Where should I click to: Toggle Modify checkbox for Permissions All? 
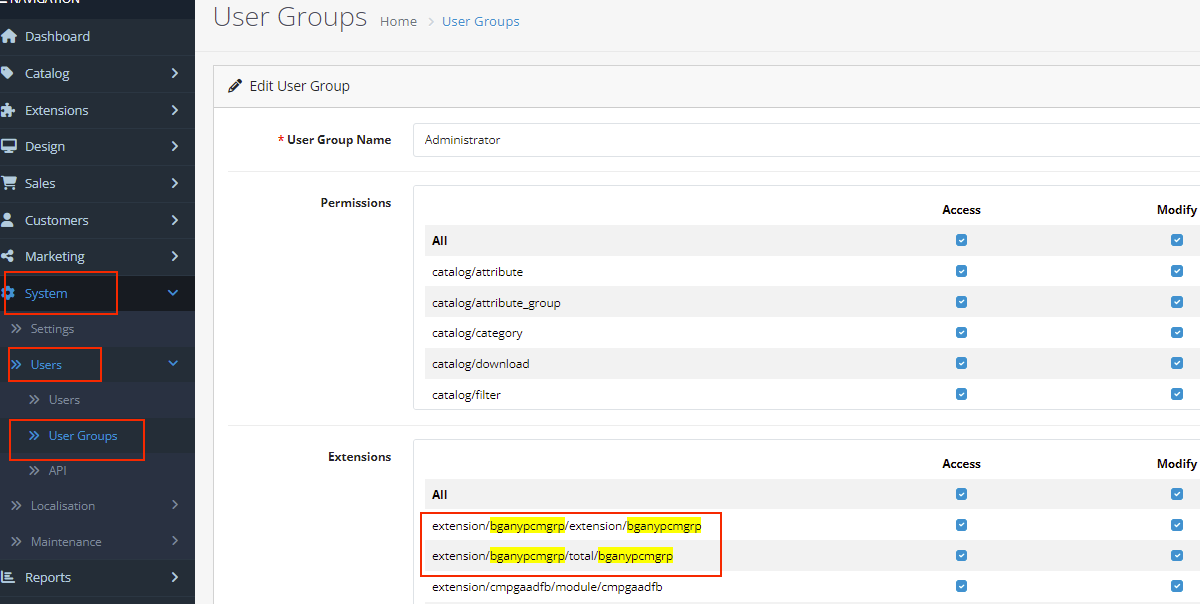(x=1177, y=240)
